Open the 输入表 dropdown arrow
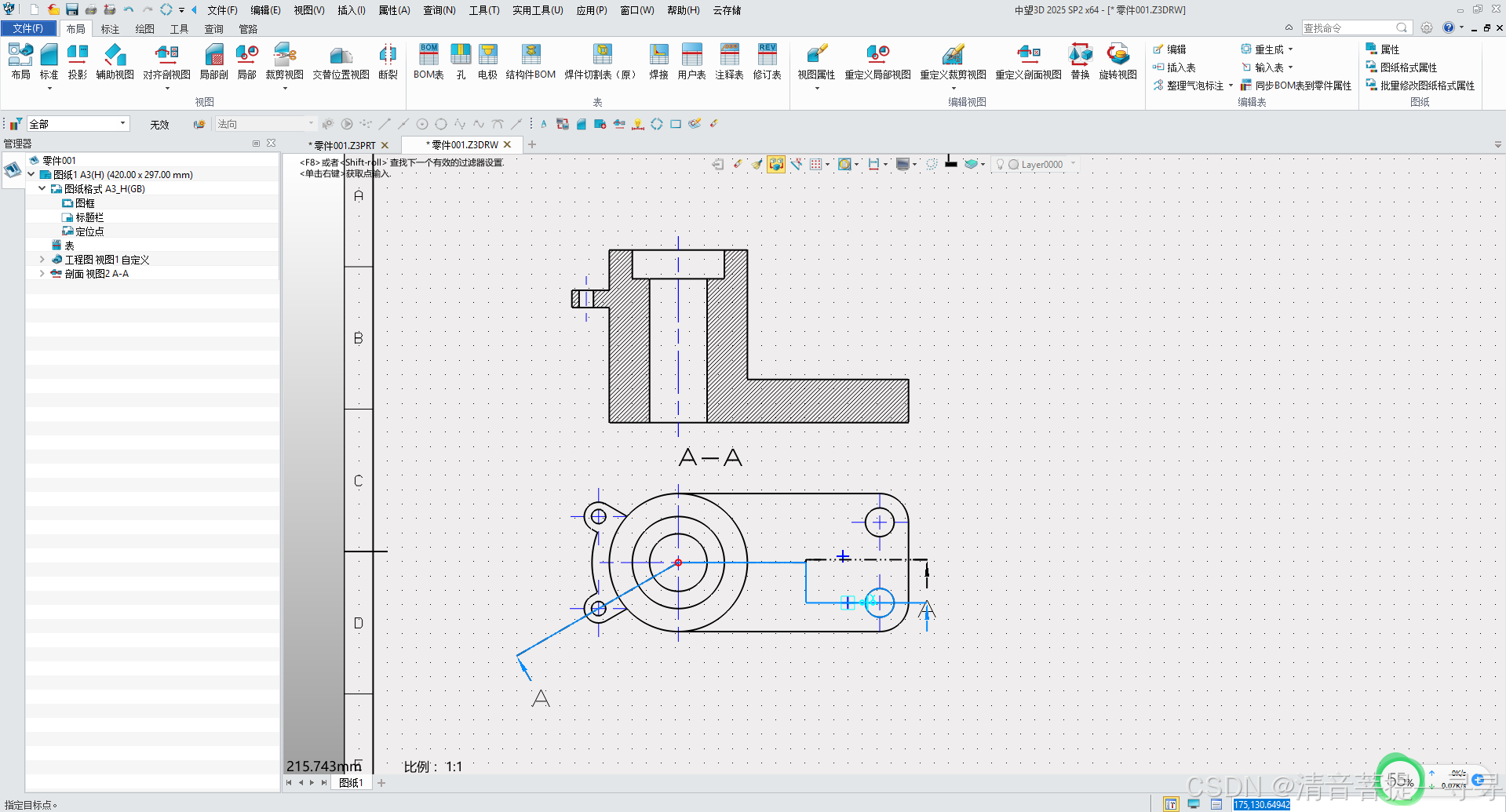1506x812 pixels. (x=1290, y=67)
